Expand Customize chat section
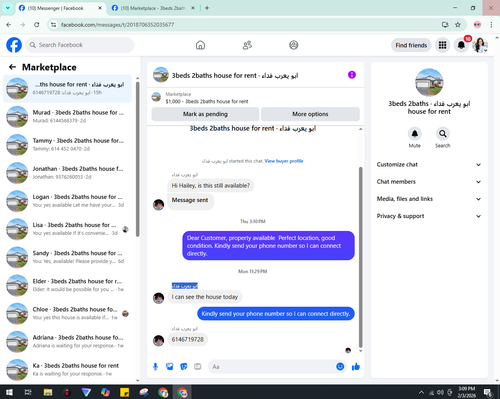 tap(429, 165)
